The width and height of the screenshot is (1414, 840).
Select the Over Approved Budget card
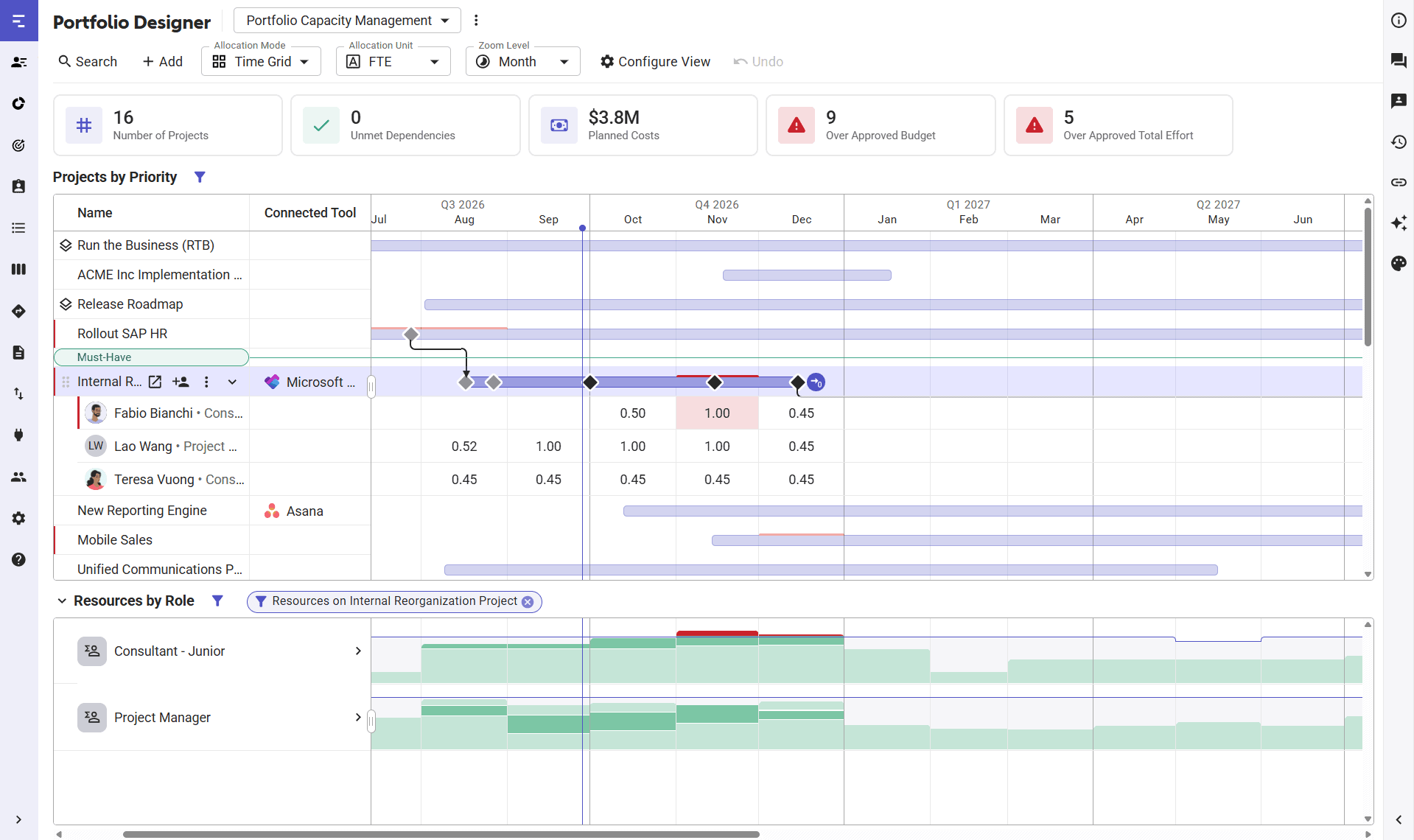pyautogui.click(x=881, y=125)
